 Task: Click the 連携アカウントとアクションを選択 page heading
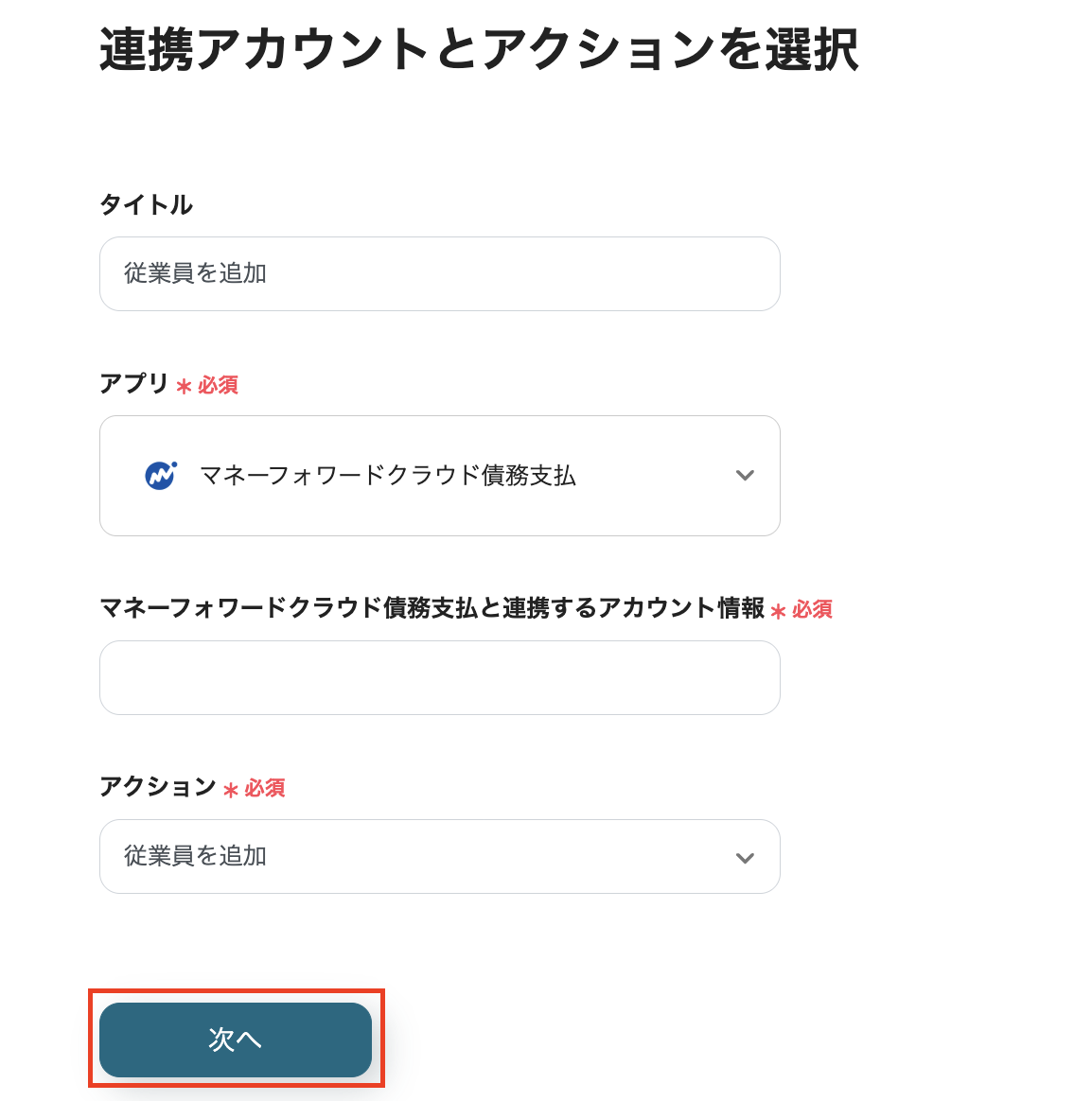pos(479,50)
